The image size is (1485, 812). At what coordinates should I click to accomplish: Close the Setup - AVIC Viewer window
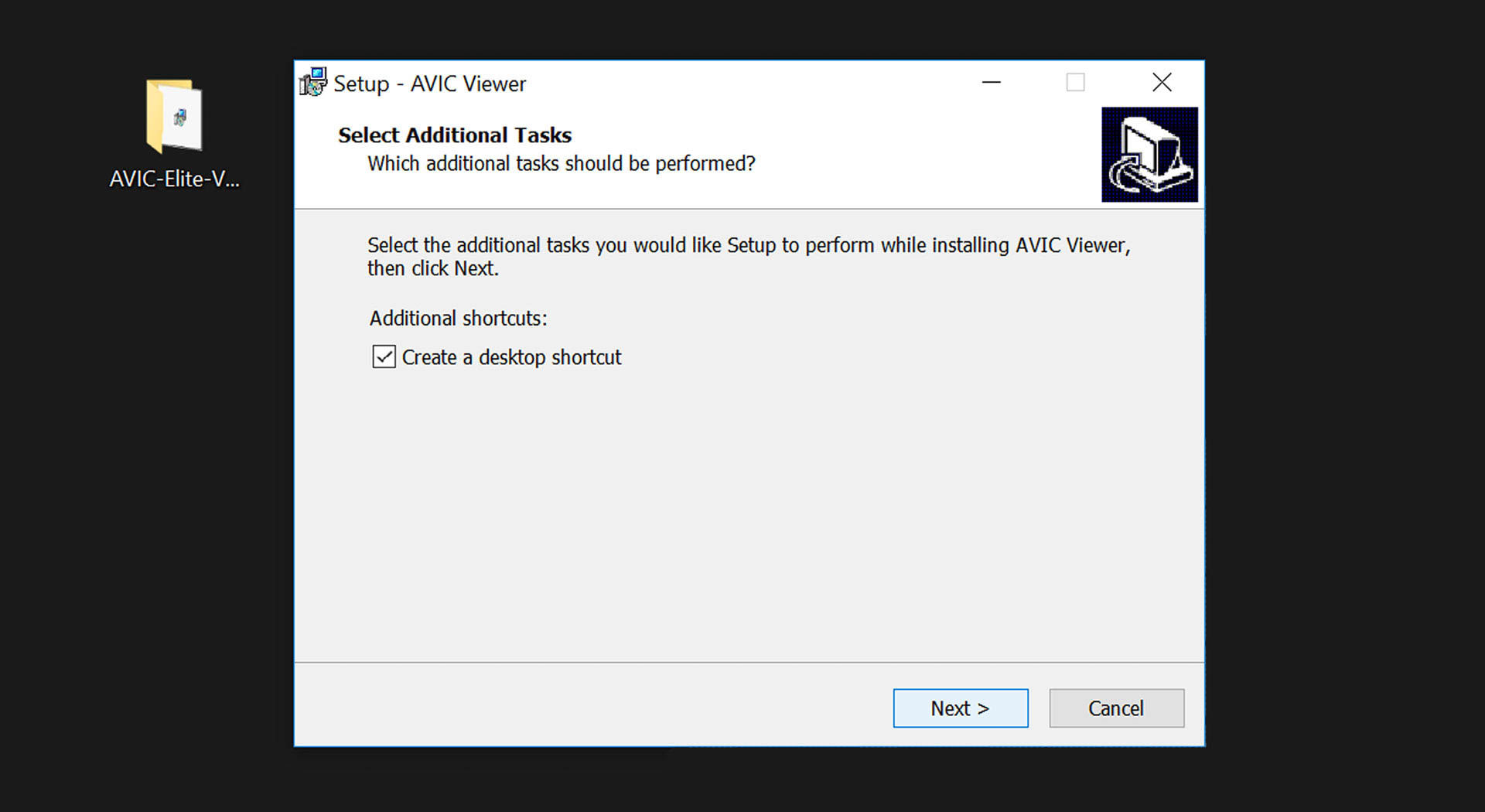pos(1161,82)
